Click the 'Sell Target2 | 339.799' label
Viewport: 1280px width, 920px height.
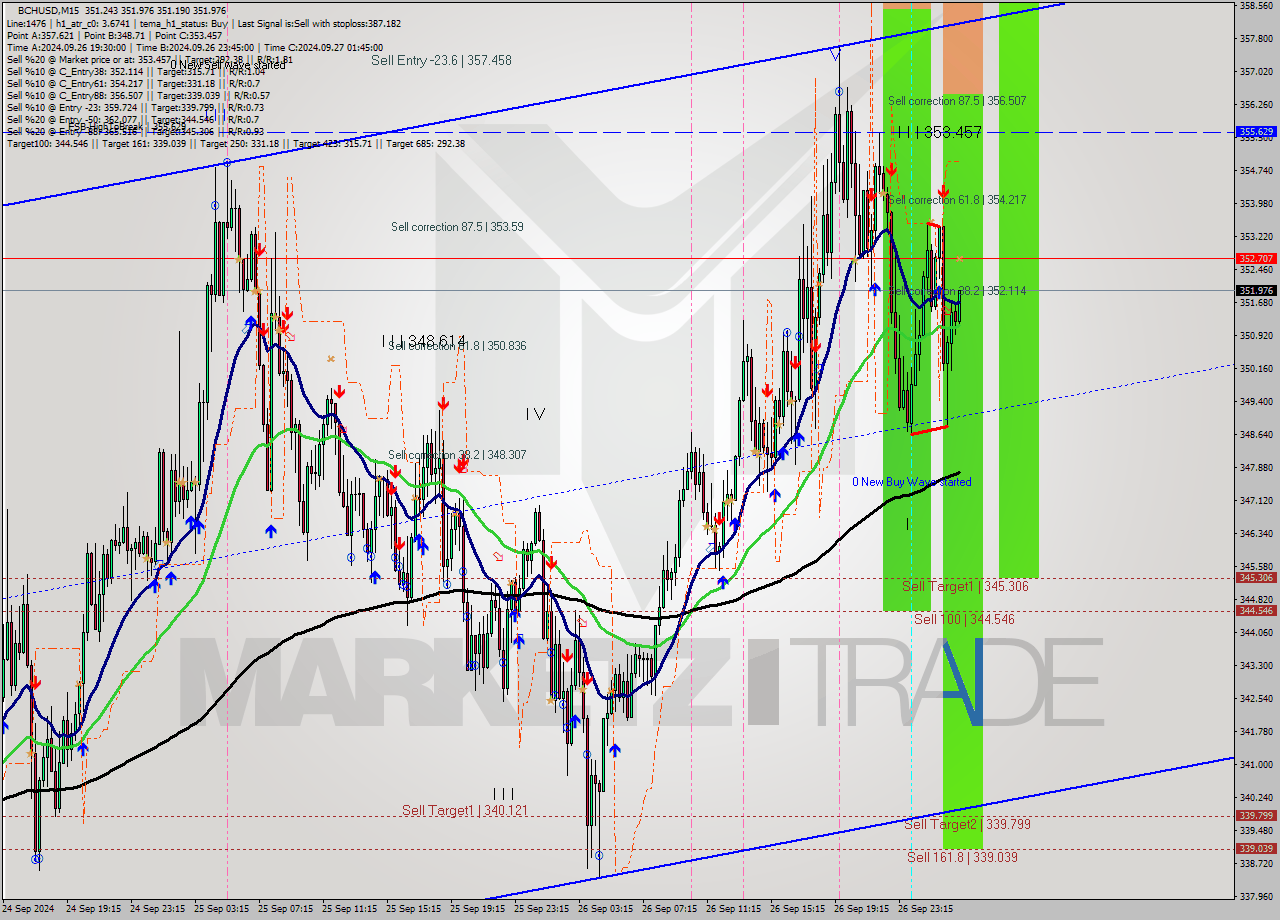click(967, 825)
